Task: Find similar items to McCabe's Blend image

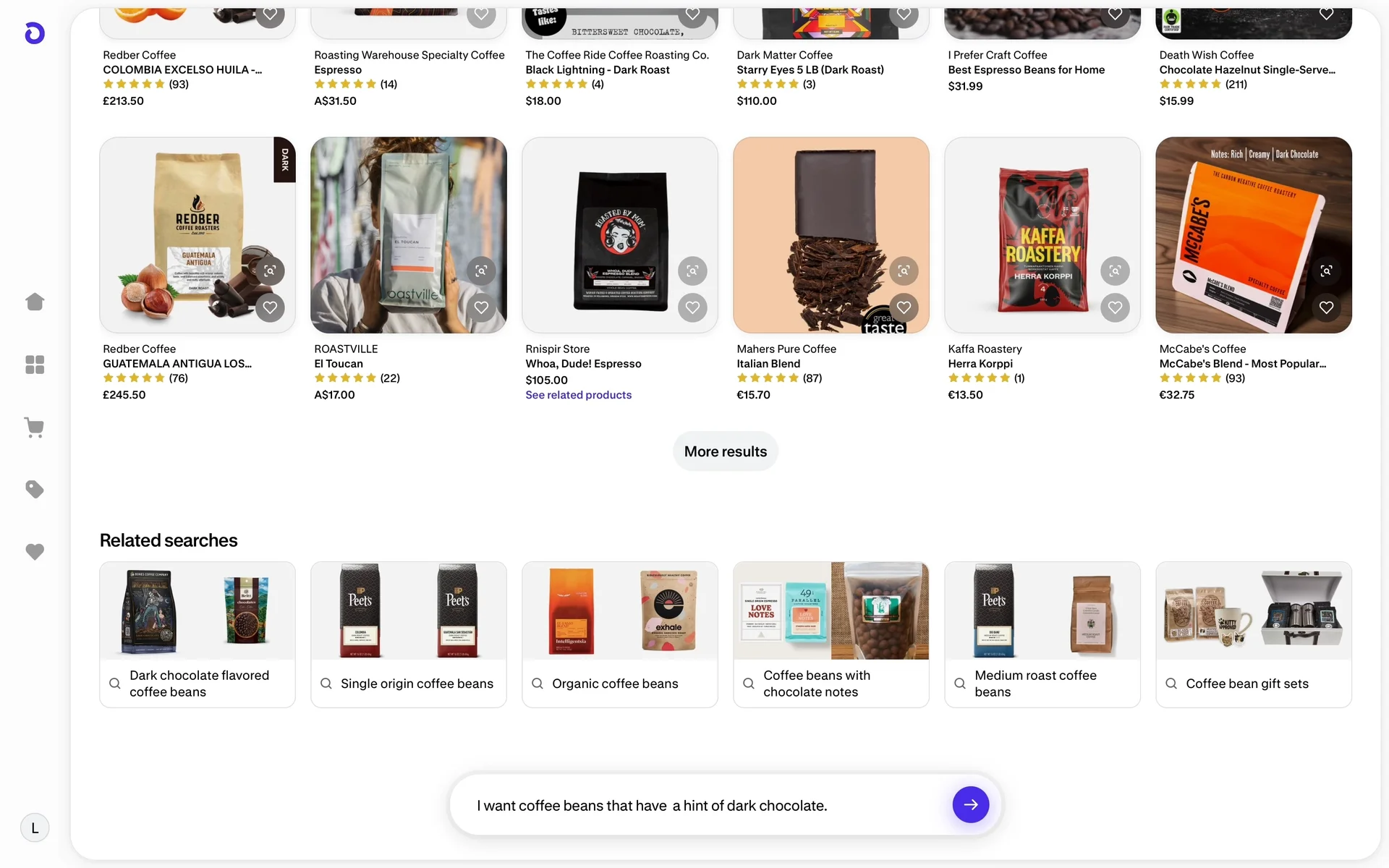Action: [x=1326, y=271]
